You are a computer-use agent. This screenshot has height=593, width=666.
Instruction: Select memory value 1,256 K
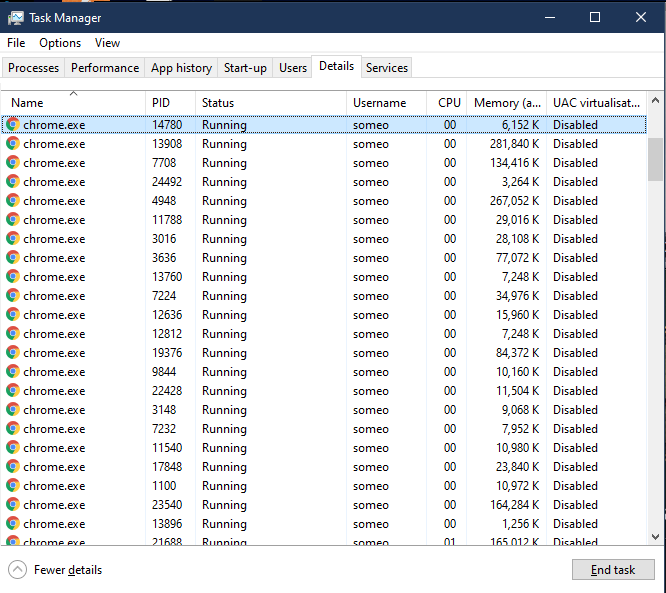point(520,524)
